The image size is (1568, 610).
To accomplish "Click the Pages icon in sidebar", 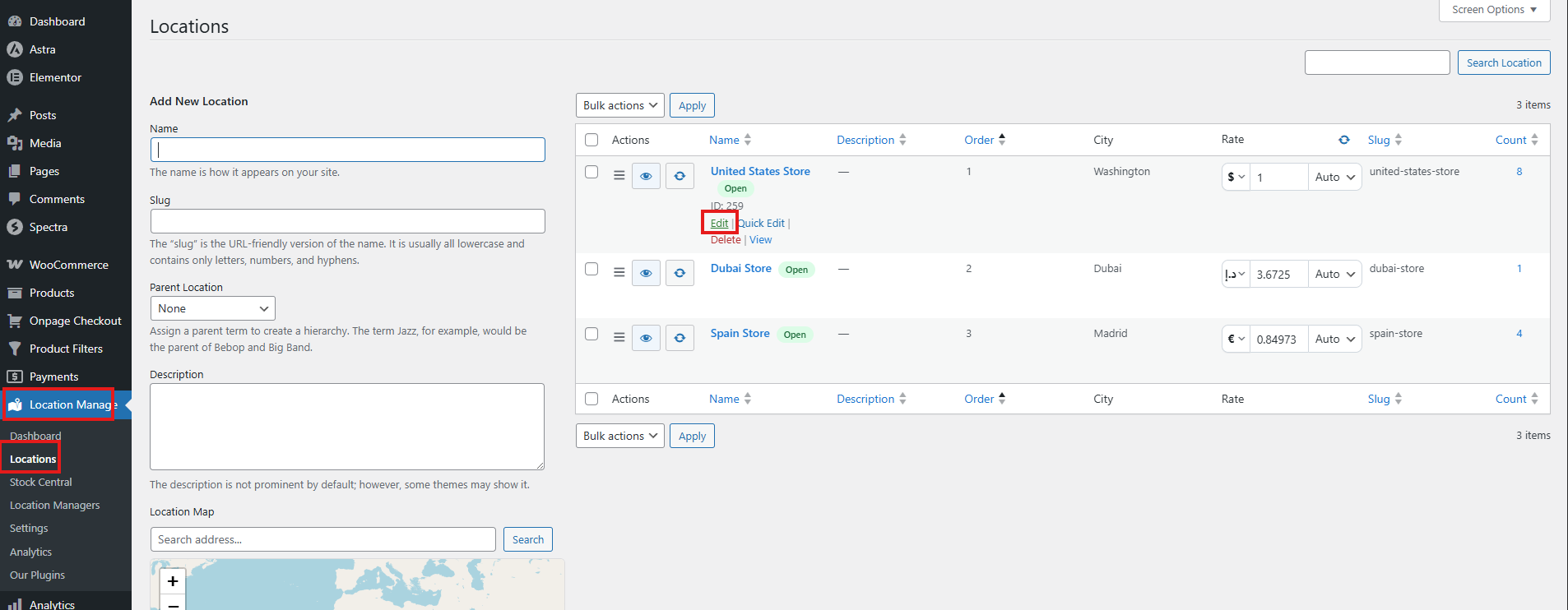I will 15,171.
